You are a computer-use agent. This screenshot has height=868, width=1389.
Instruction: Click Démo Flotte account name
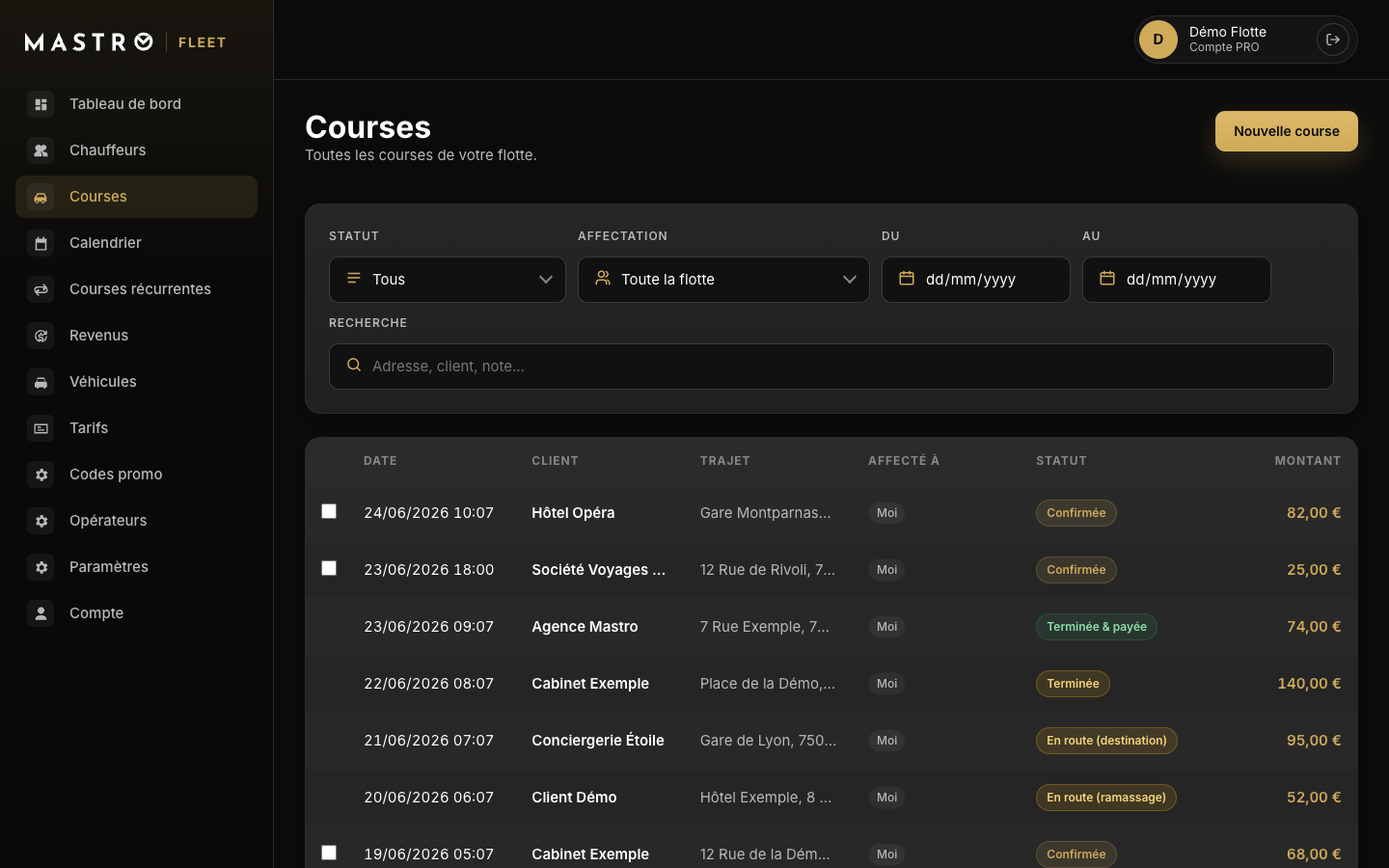pos(1228,32)
